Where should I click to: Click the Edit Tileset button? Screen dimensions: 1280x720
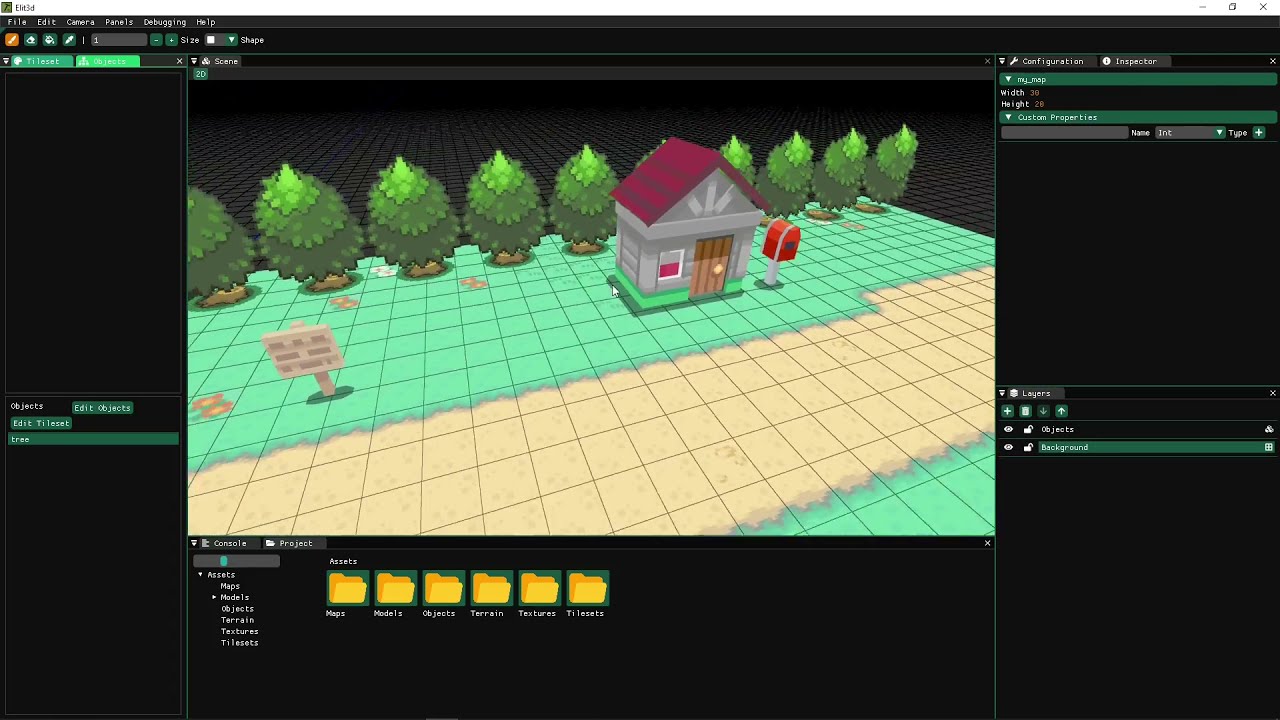click(41, 423)
